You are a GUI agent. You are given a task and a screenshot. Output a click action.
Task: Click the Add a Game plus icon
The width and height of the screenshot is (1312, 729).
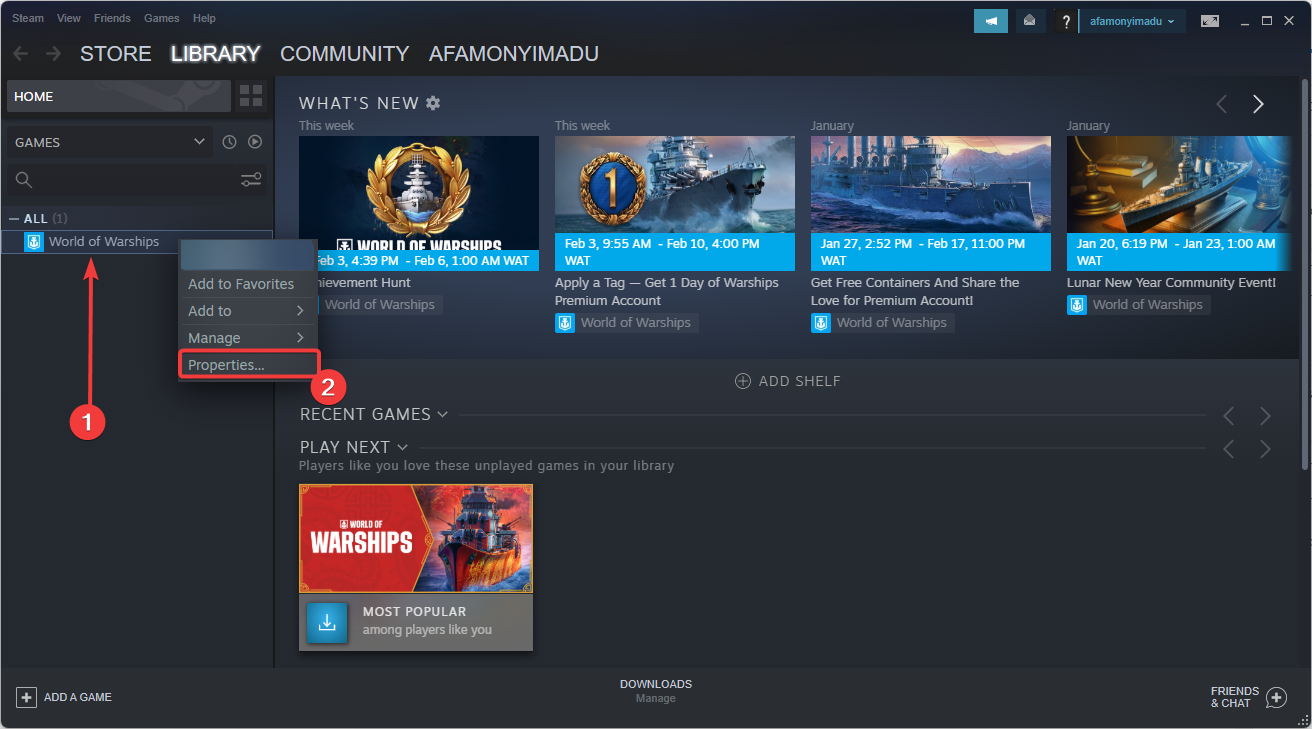pos(27,697)
